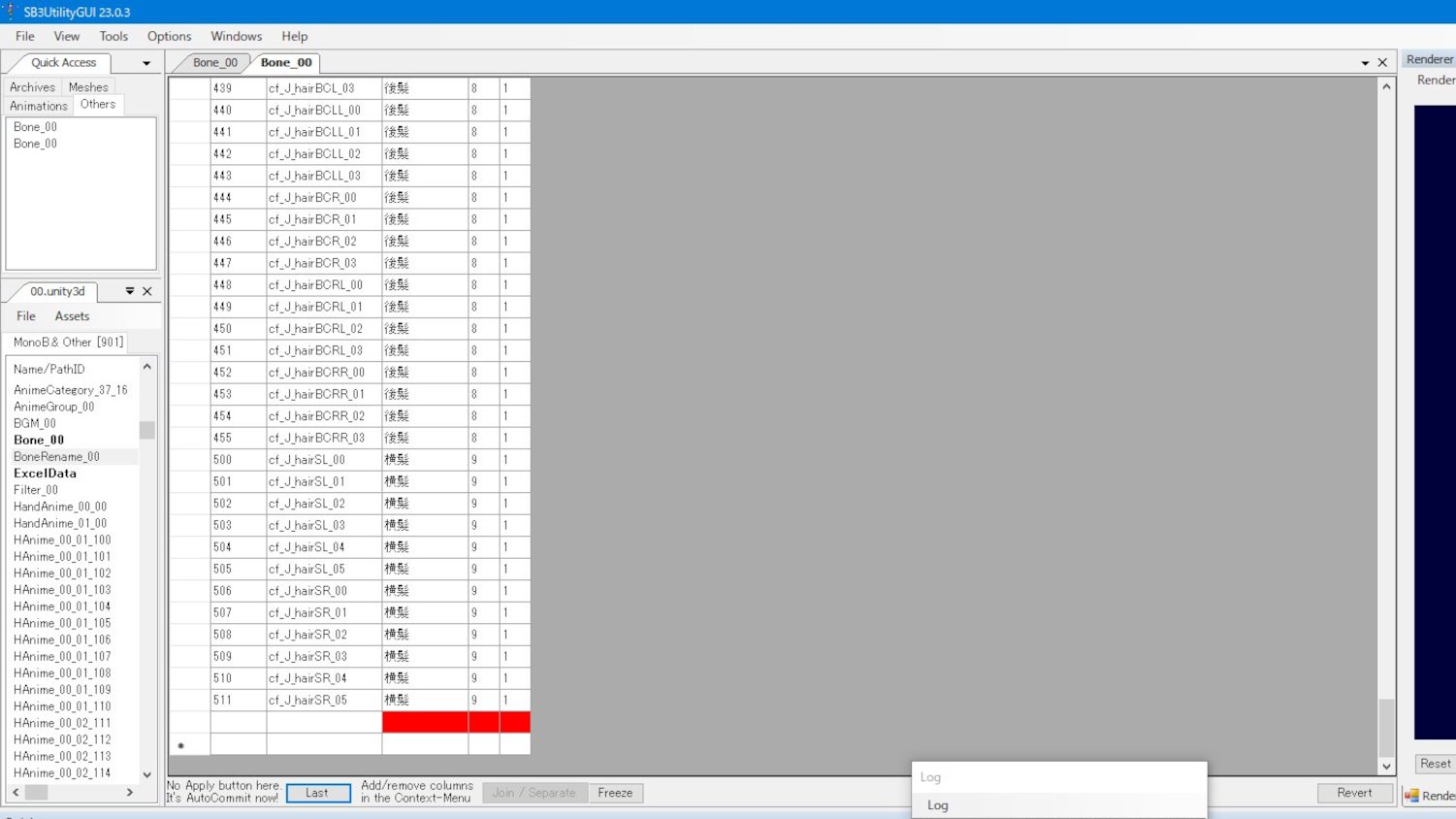Select the Log entry in the popup
The image size is (1456, 819).
(x=938, y=805)
